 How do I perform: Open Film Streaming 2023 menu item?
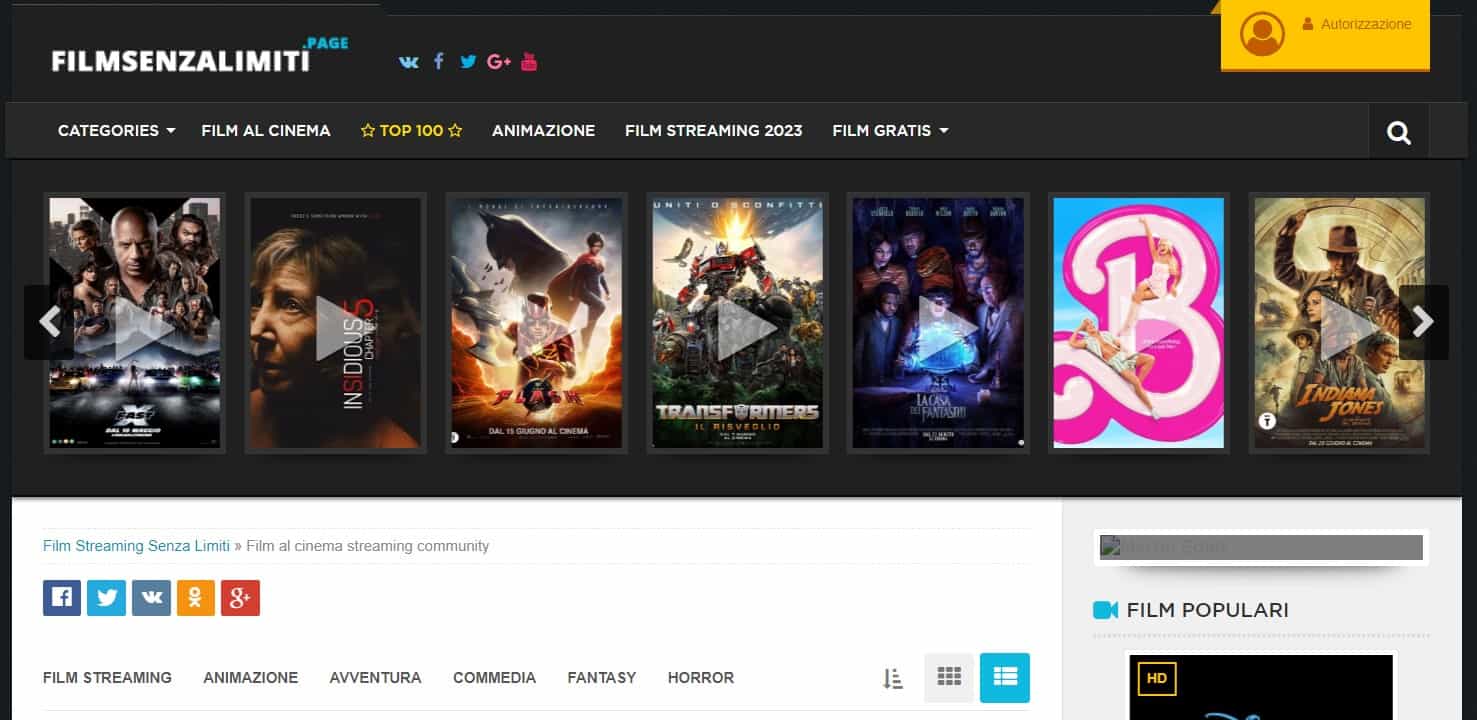(714, 130)
